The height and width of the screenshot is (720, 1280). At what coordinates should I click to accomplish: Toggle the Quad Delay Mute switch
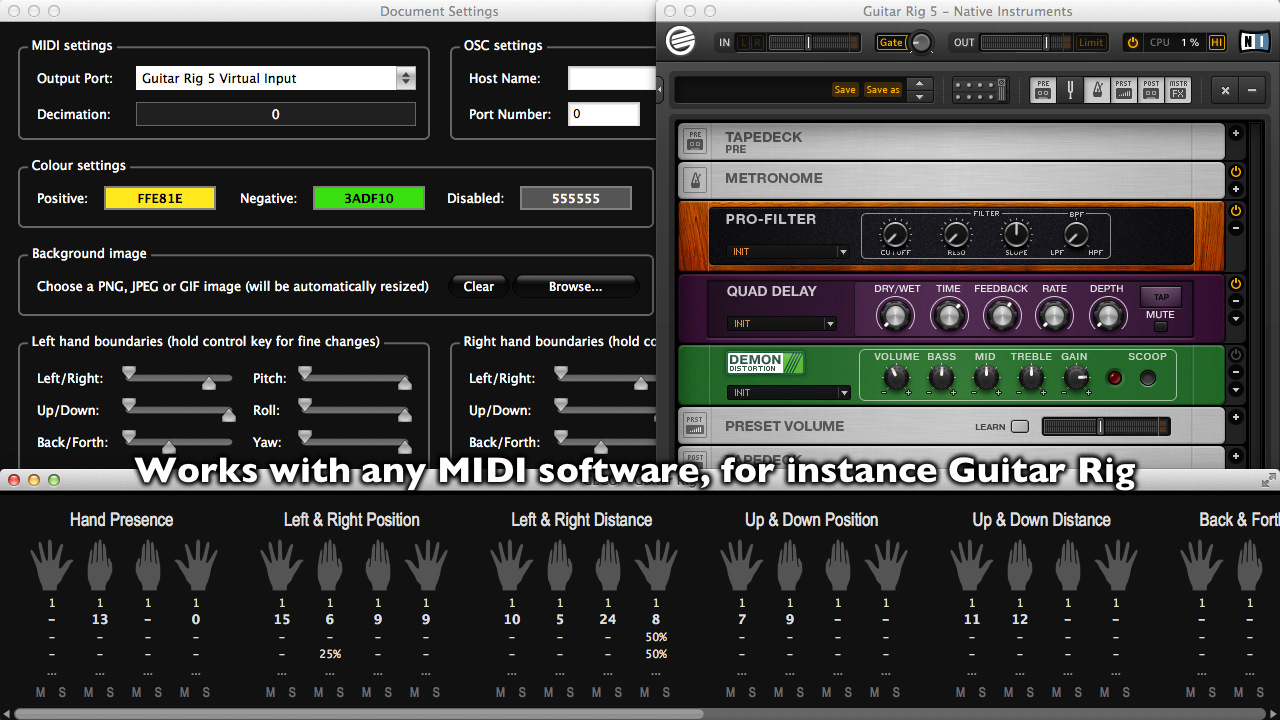1160,326
